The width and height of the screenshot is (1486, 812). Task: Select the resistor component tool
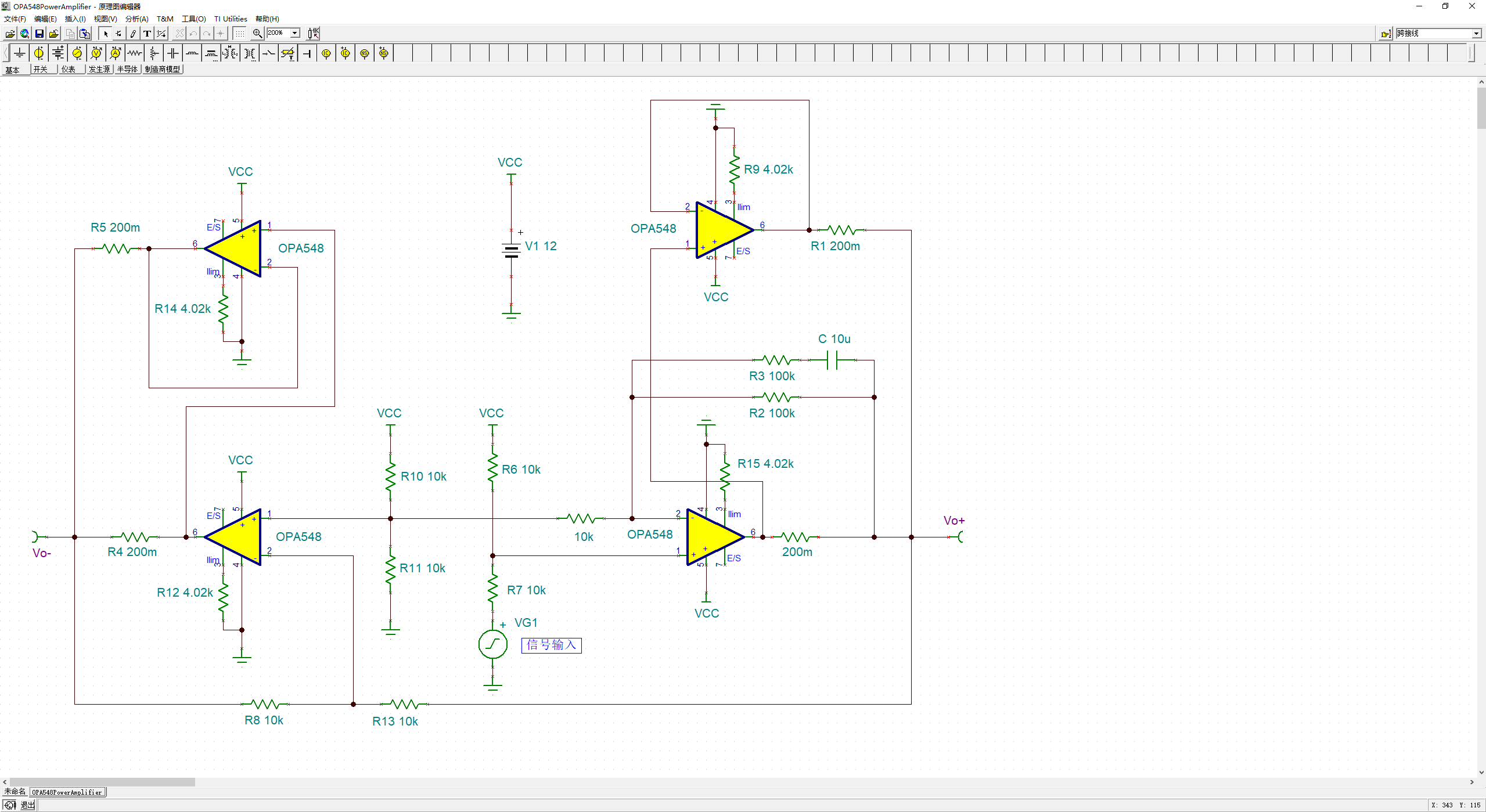tap(135, 53)
